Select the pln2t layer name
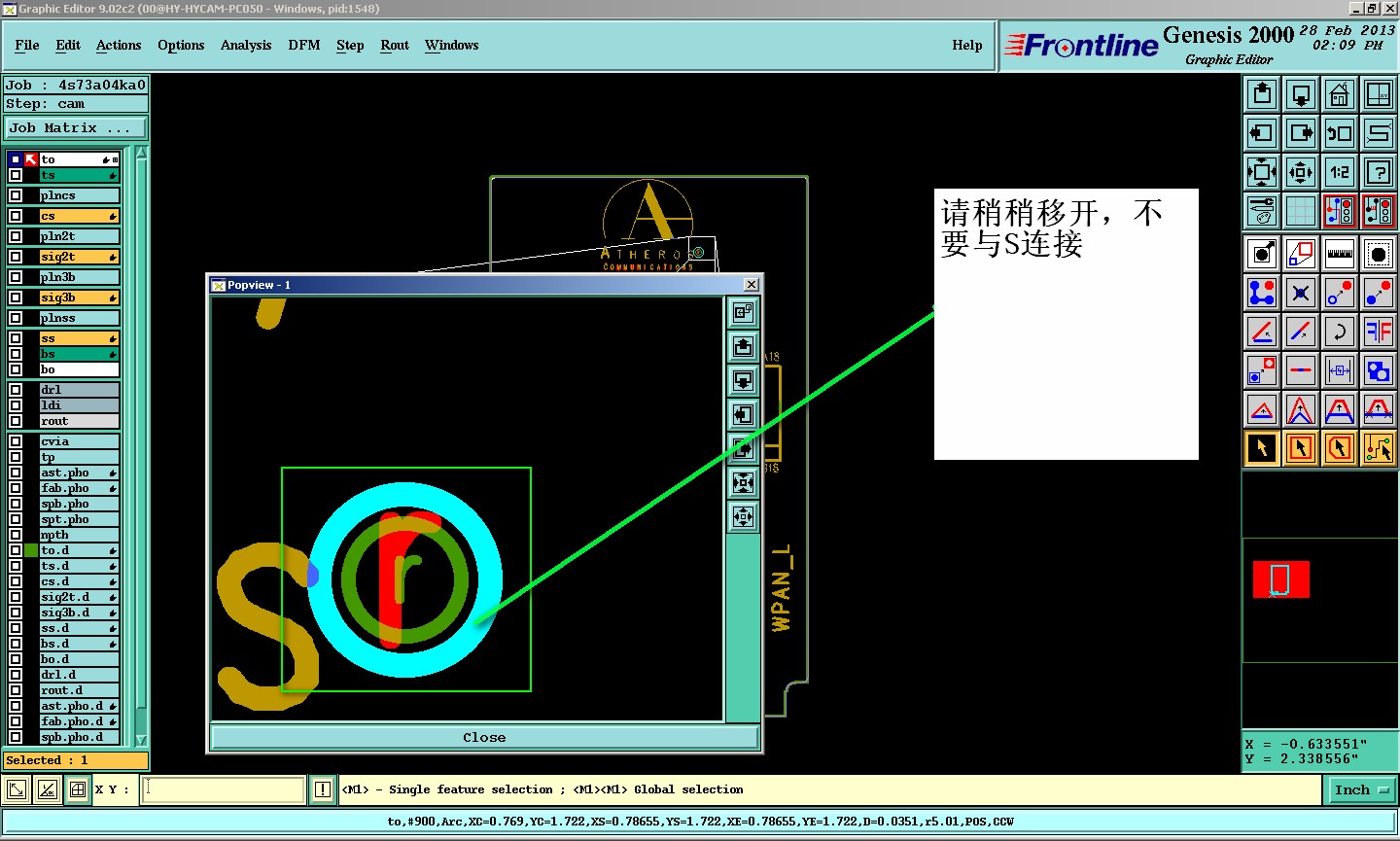Image resolution: width=1400 pixels, height=841 pixels. click(x=79, y=236)
